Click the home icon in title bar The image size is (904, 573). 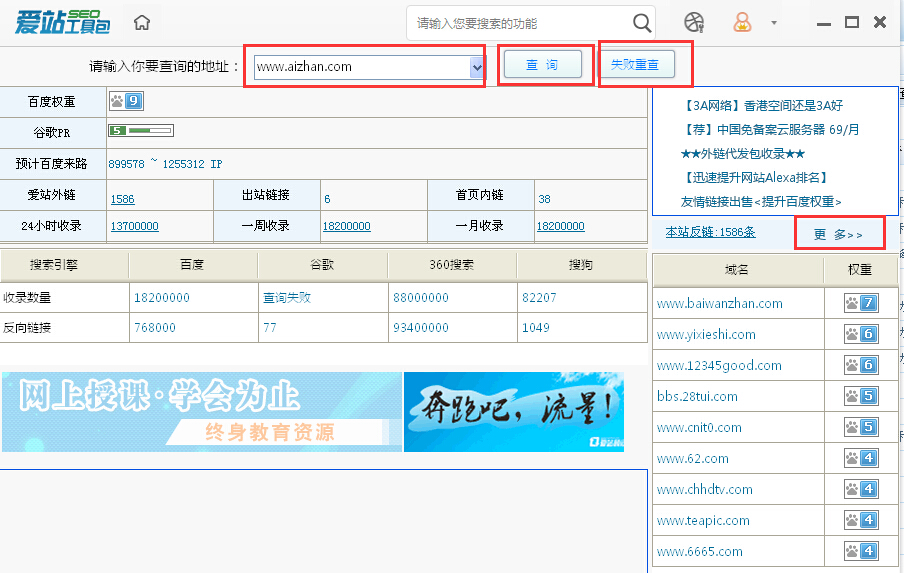tap(142, 23)
